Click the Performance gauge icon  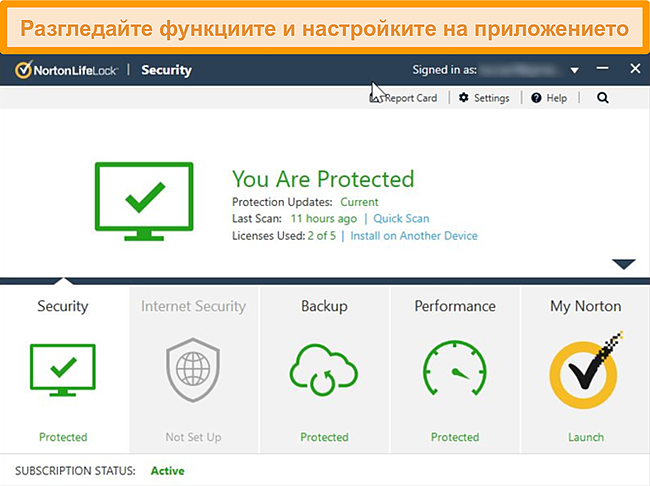click(455, 368)
